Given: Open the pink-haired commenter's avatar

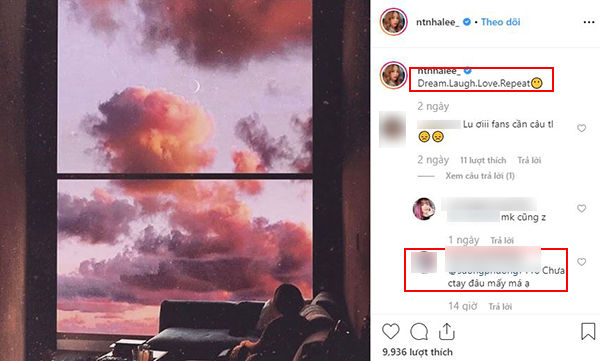Looking at the screenshot, I should coord(424,209).
